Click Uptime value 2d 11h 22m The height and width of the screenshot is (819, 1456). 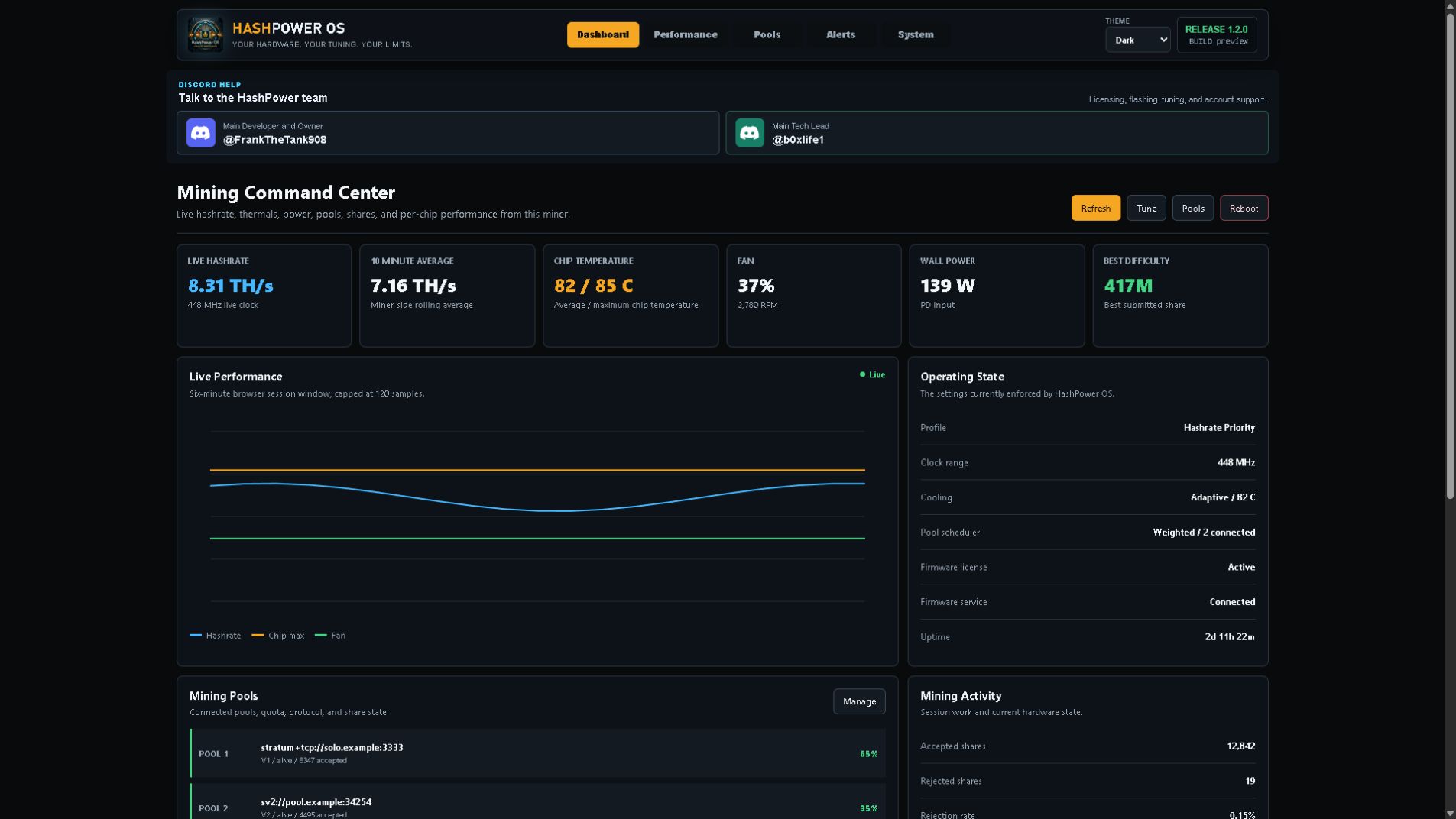point(1230,637)
